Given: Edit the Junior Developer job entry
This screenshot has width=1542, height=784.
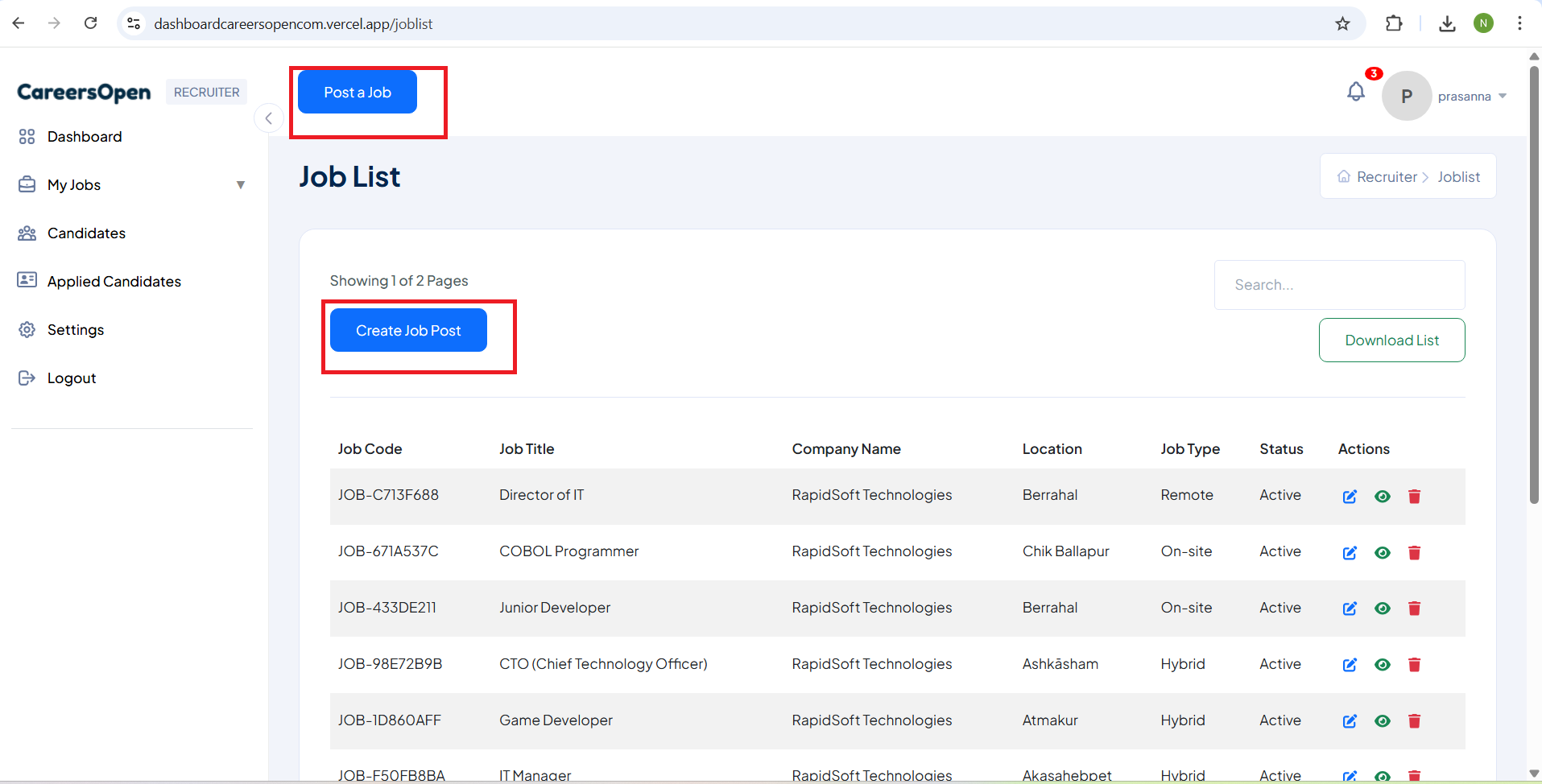Looking at the screenshot, I should pos(1350,609).
